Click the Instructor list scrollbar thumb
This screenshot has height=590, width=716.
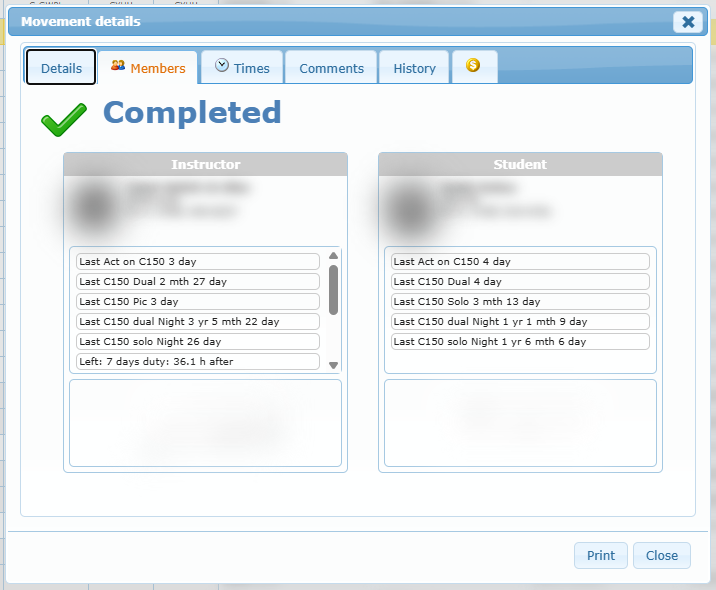click(333, 290)
